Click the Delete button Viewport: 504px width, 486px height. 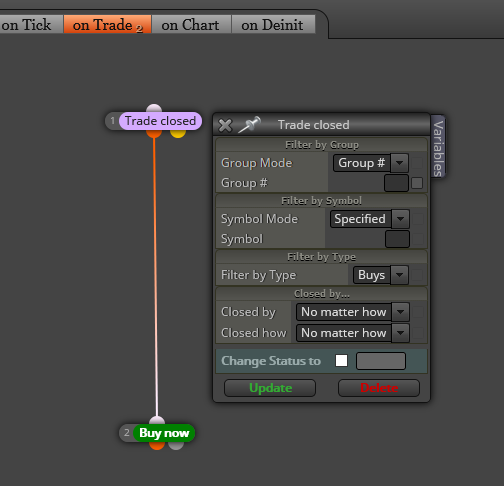pyautogui.click(x=379, y=388)
